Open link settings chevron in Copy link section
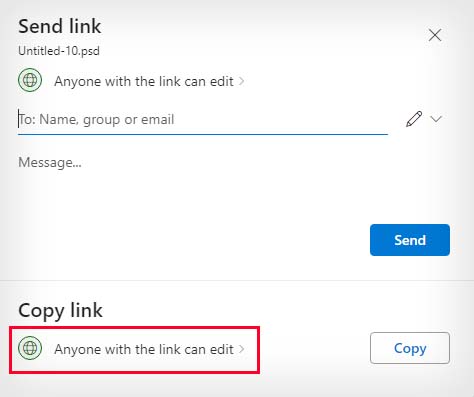 241,349
